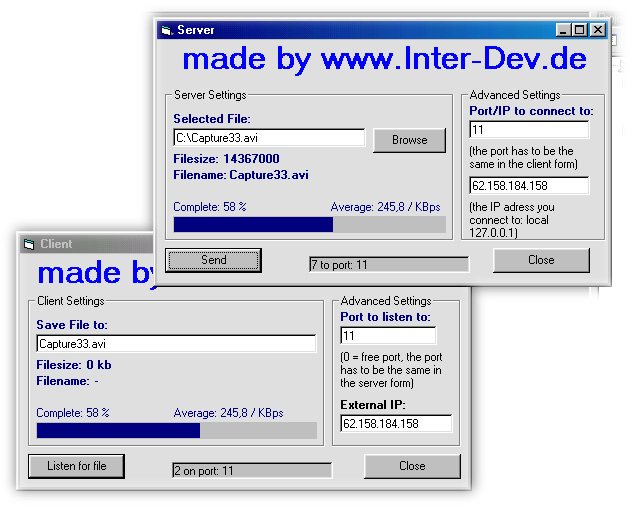Viewport: 629px width, 506px height.
Task: Click the hint about local IP 127.0.0.1
Action: [x=512, y=220]
